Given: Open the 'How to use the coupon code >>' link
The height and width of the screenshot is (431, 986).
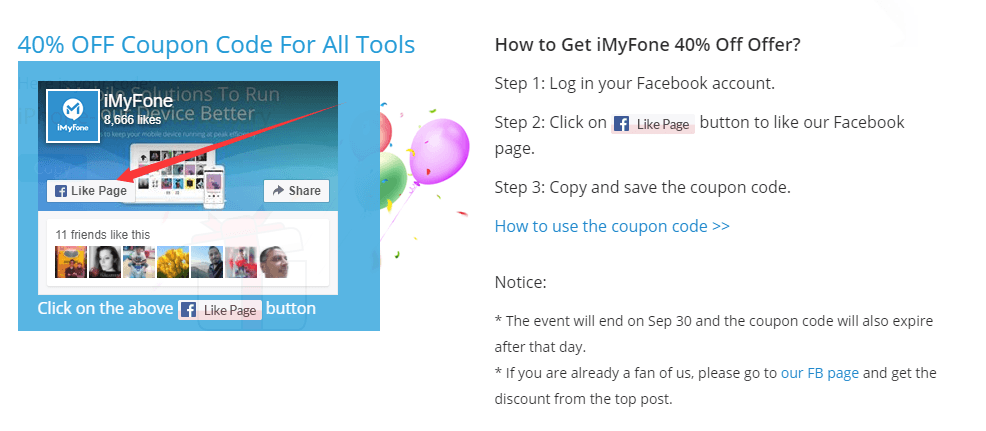Looking at the screenshot, I should point(612,226).
